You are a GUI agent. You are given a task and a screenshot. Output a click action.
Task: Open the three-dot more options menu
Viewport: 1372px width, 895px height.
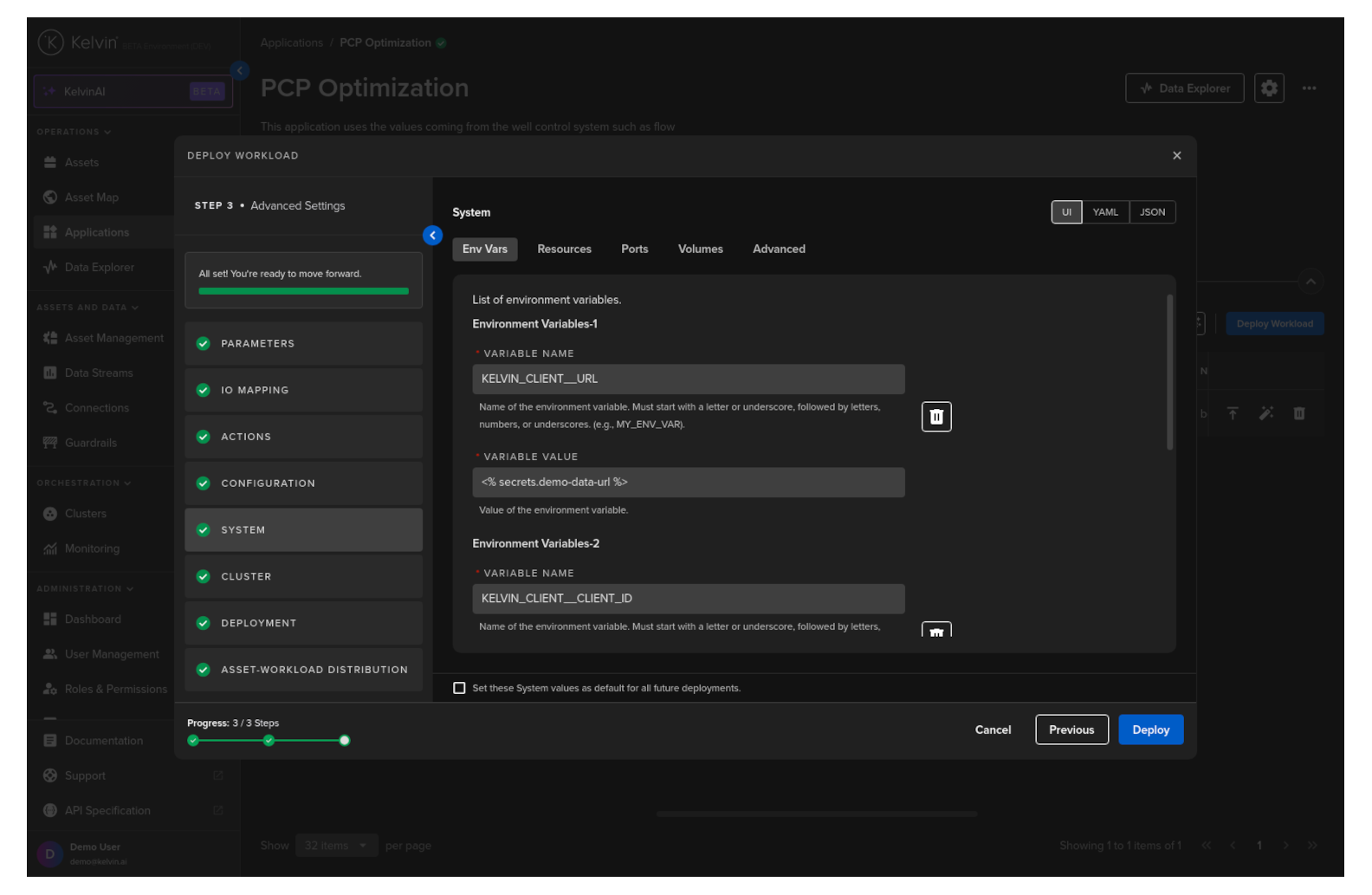[x=1309, y=88]
